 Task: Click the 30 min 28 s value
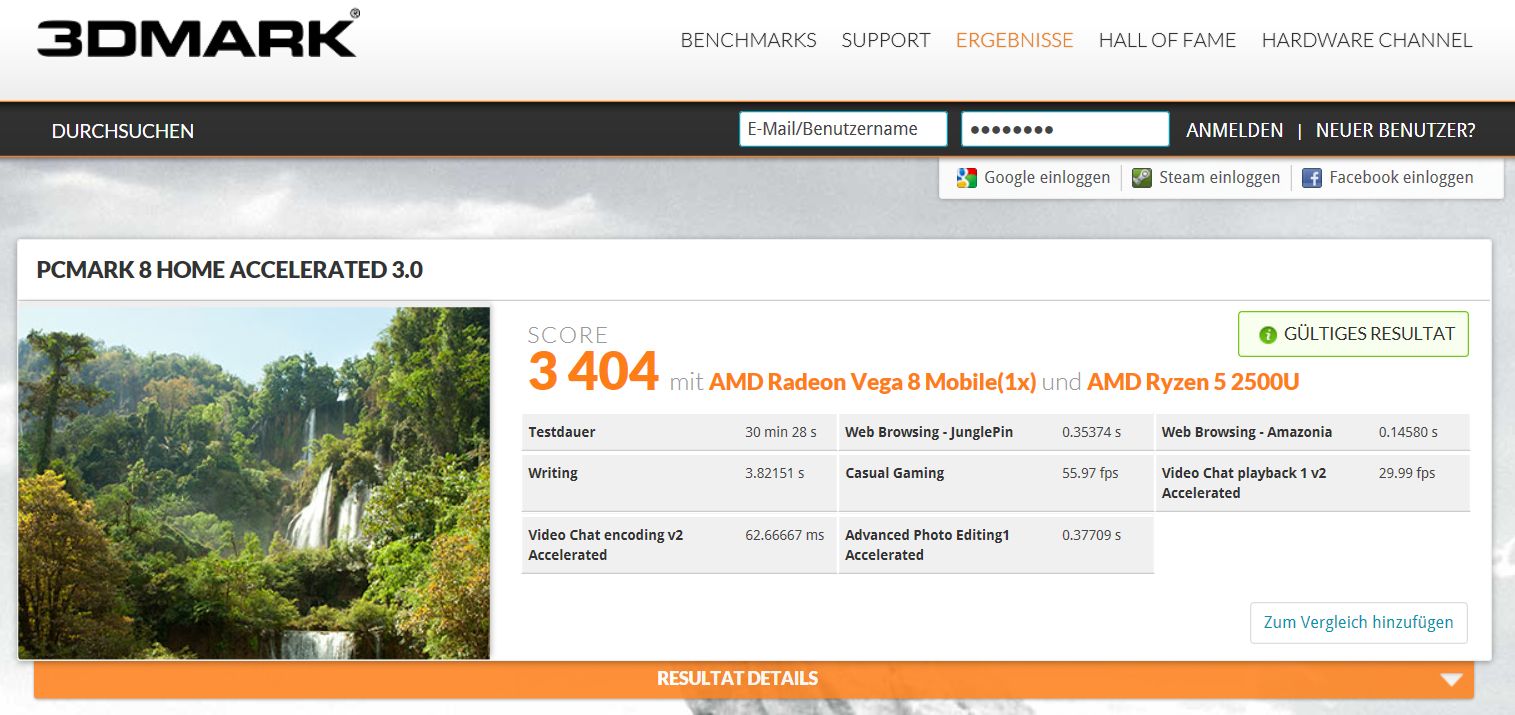(x=781, y=432)
